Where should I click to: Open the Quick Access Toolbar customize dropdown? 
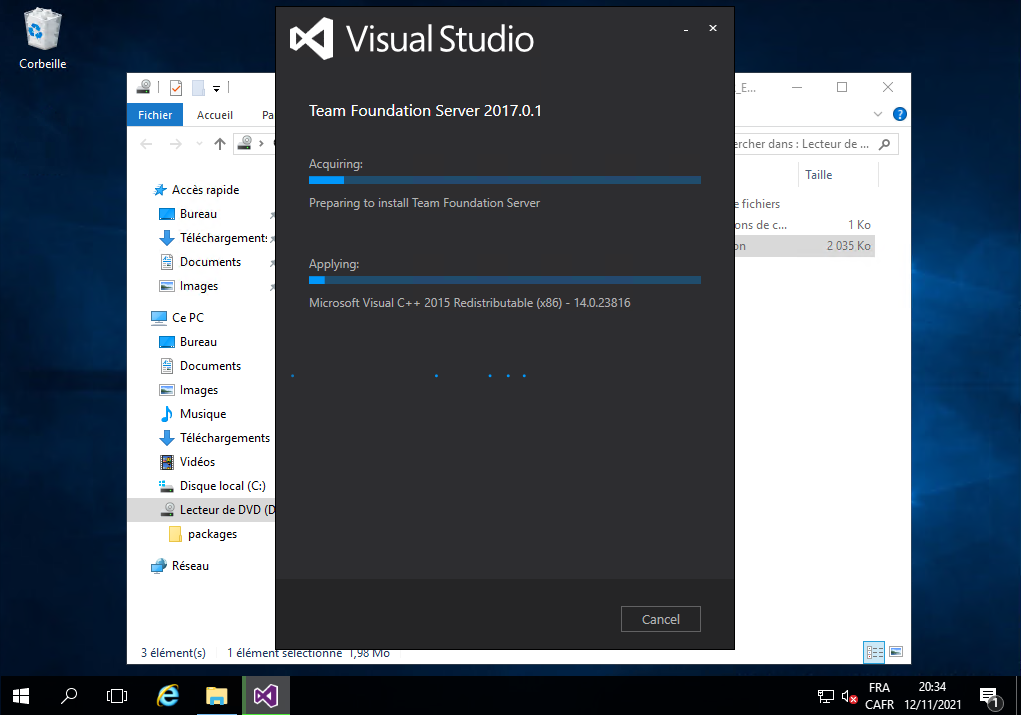coord(216,88)
